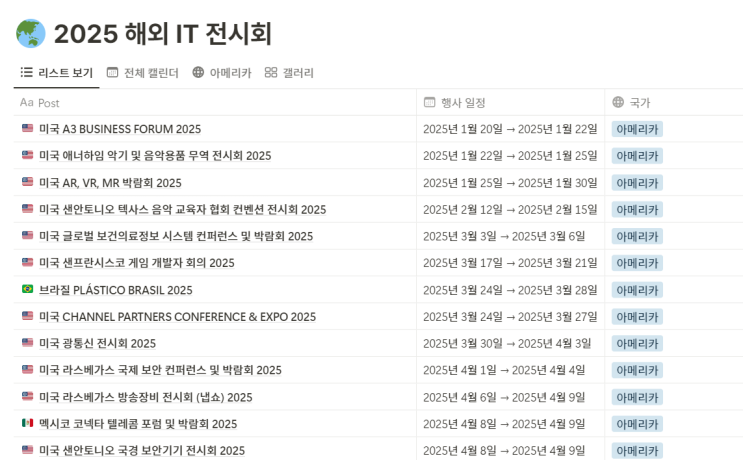
Task: Switch to 리스트 보기 tab
Action: 56,73
